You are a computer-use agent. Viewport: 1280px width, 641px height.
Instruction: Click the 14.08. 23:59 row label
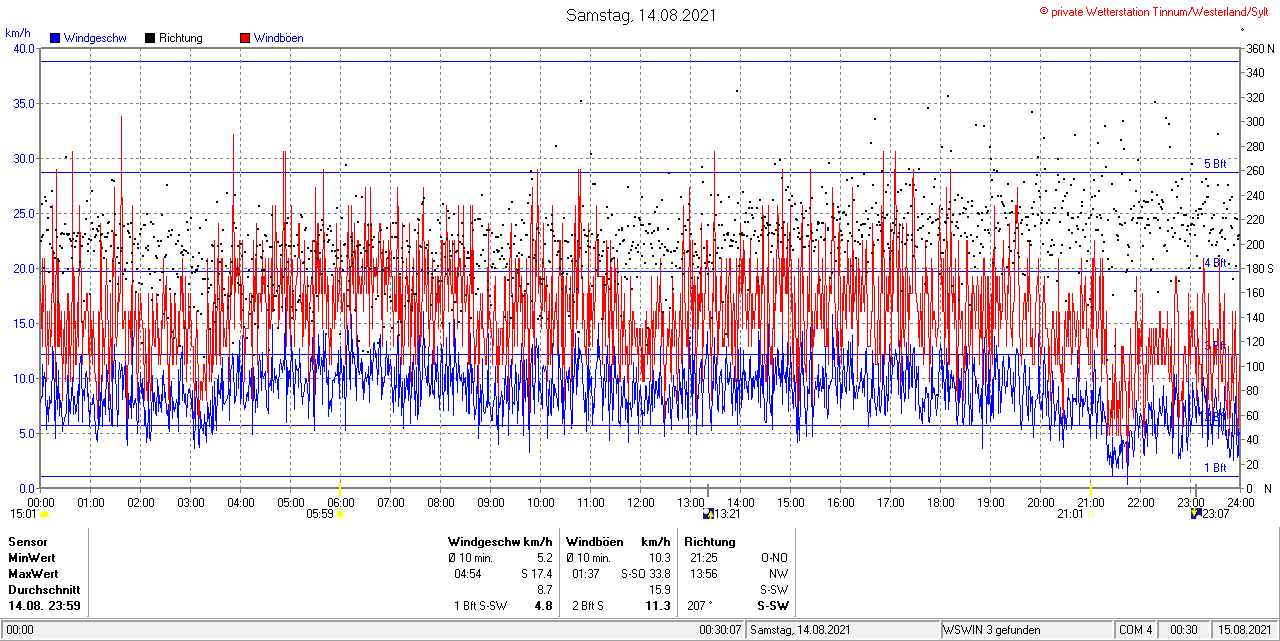pos(44,606)
